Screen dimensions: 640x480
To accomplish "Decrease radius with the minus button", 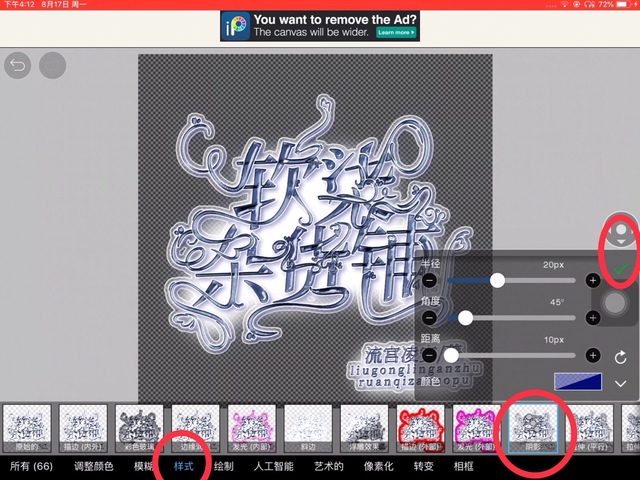I will point(428,281).
